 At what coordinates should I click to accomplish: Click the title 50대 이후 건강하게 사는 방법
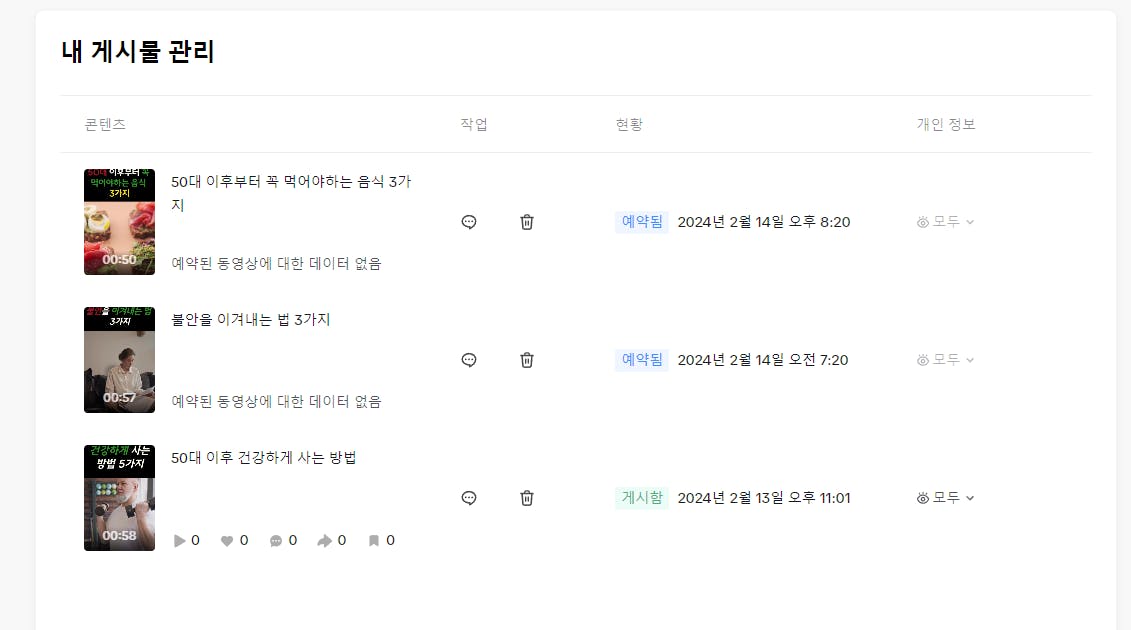(264, 458)
